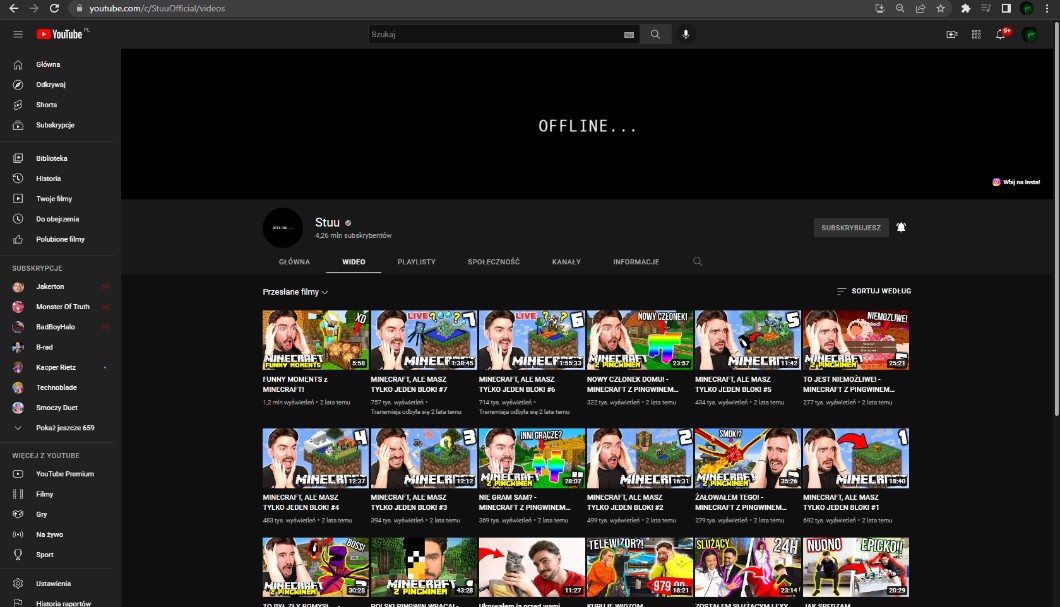Click the search magnifier button
Screen dimensions: 1060x607
655,34
